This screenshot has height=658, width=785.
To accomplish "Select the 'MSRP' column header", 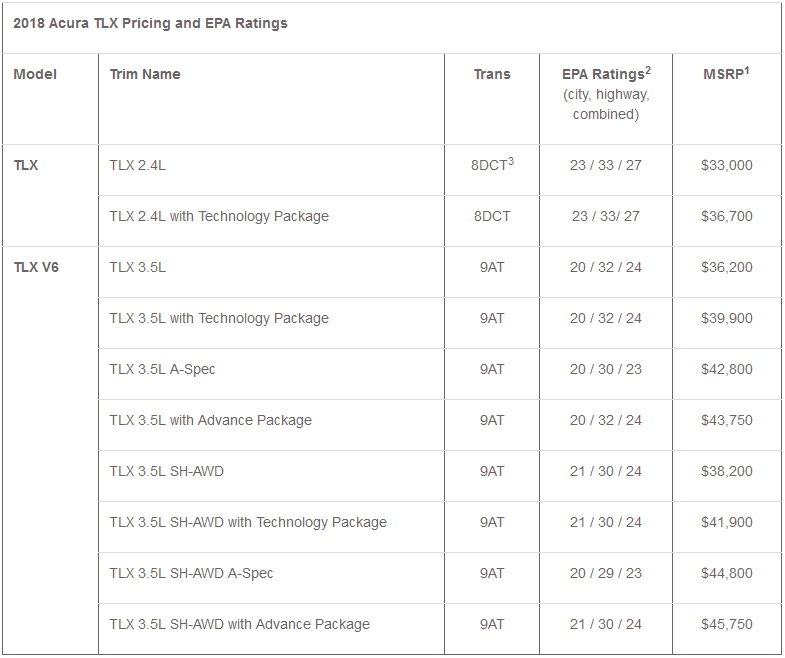I will click(x=726, y=74).
